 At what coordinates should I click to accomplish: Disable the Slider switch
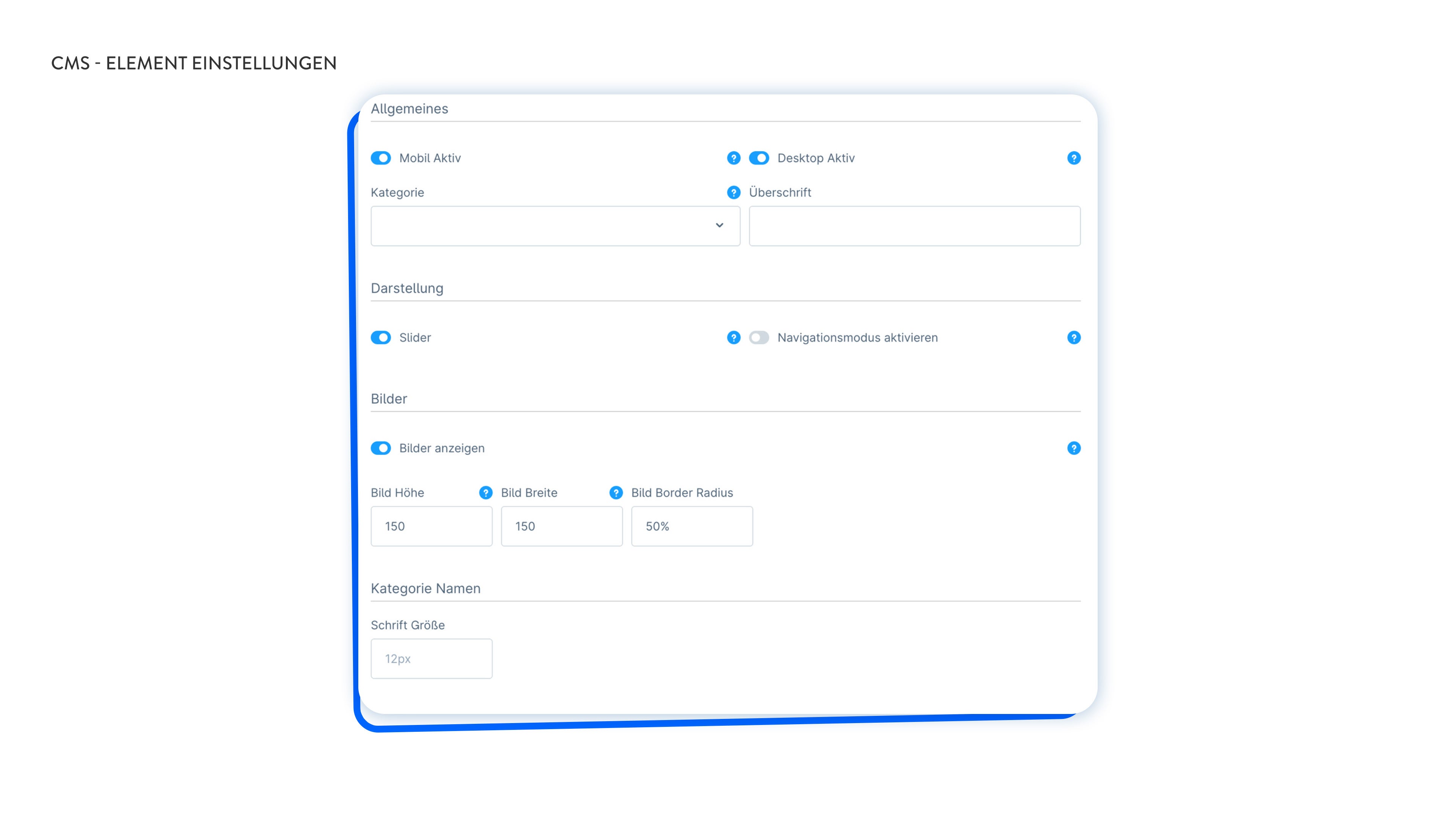pyautogui.click(x=381, y=337)
